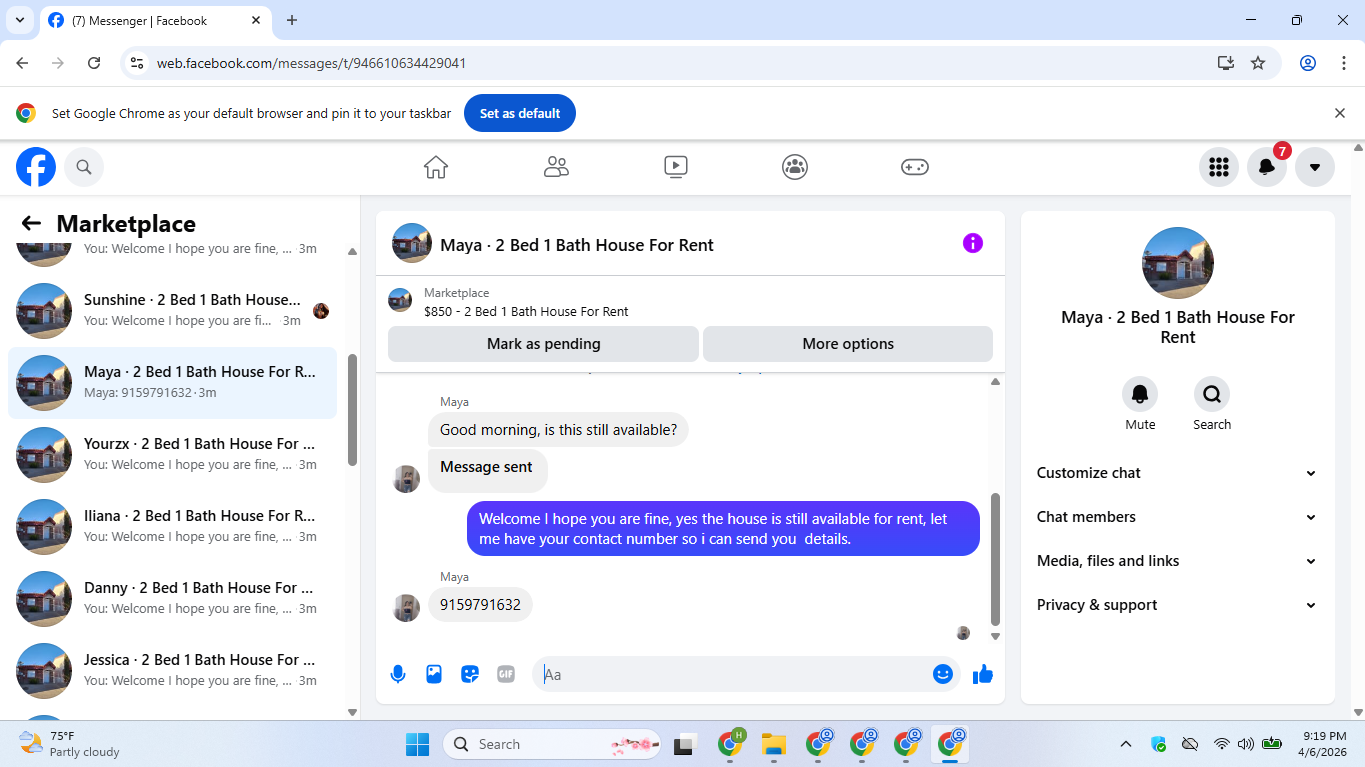Click scroll-down arrow of message thread

(995, 636)
